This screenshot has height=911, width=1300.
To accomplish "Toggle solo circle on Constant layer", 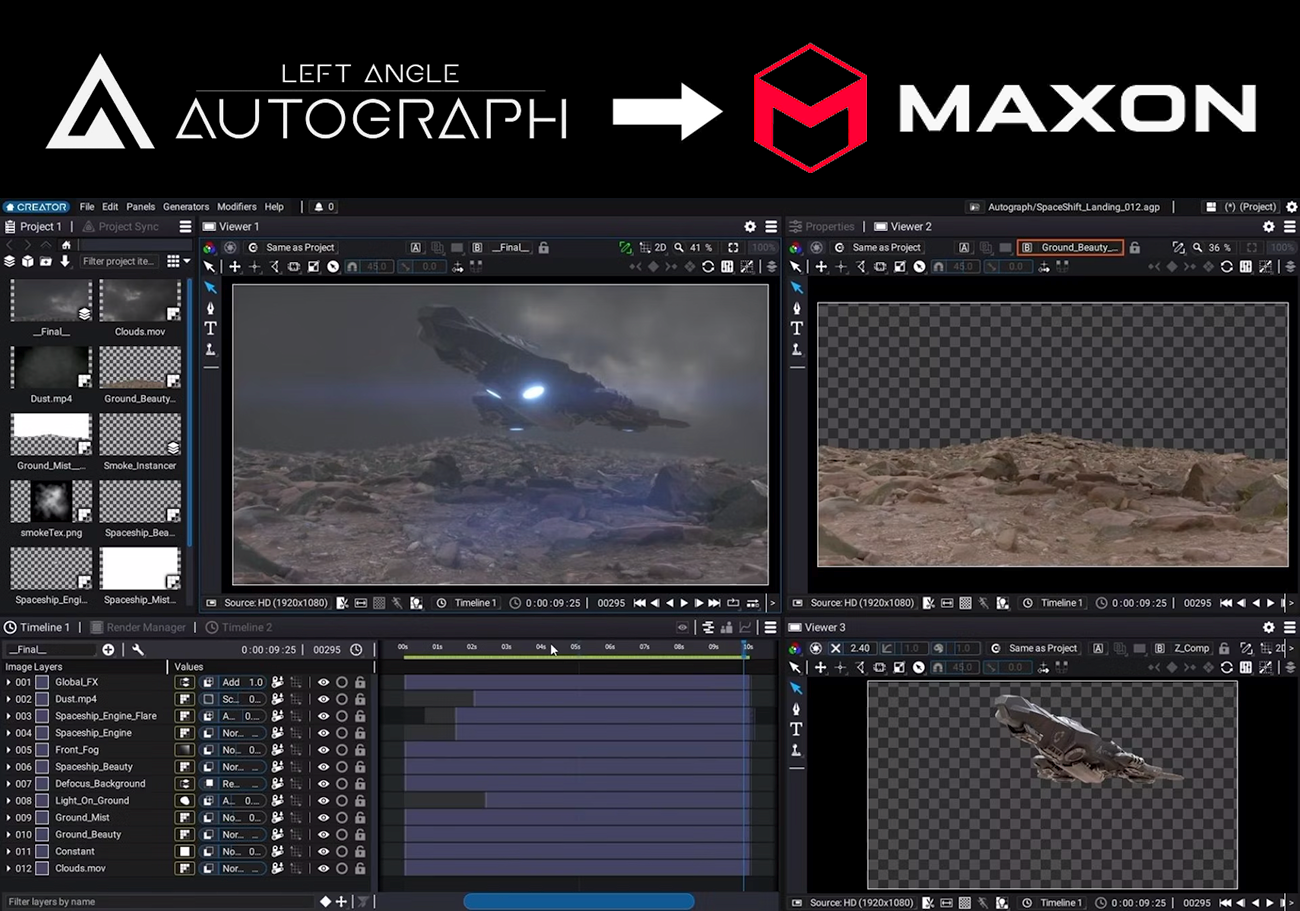I will coord(342,852).
